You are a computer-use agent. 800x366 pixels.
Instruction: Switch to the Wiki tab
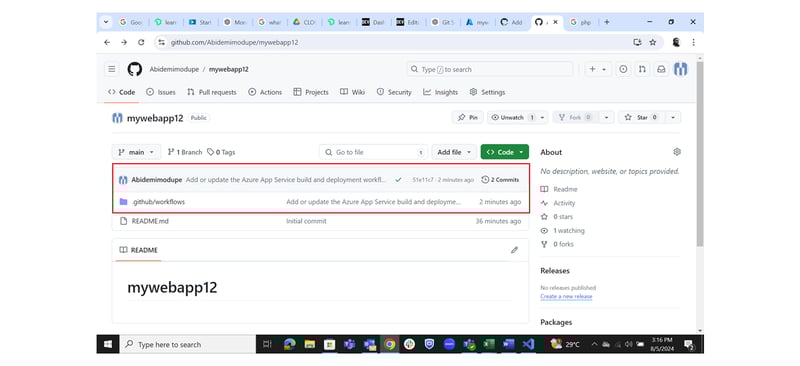(352, 92)
